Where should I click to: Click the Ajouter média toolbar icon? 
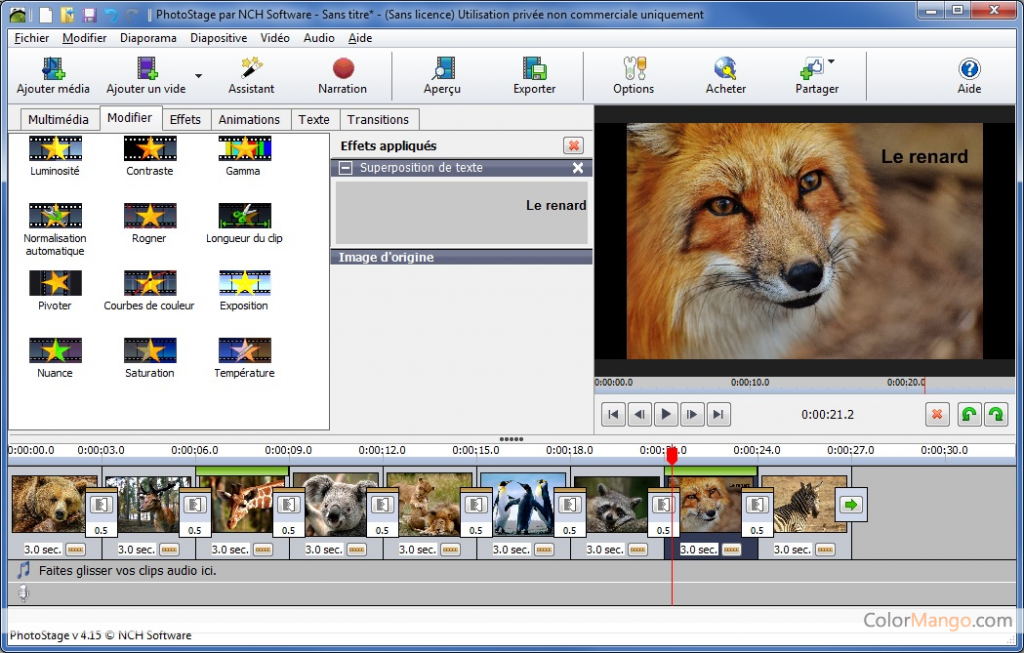[x=53, y=76]
